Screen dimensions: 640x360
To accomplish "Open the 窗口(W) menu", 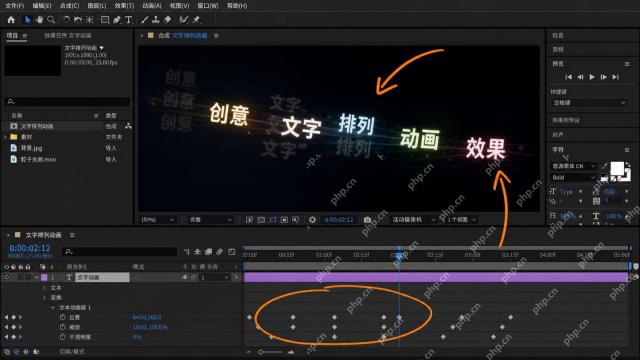I will click(x=208, y=6).
